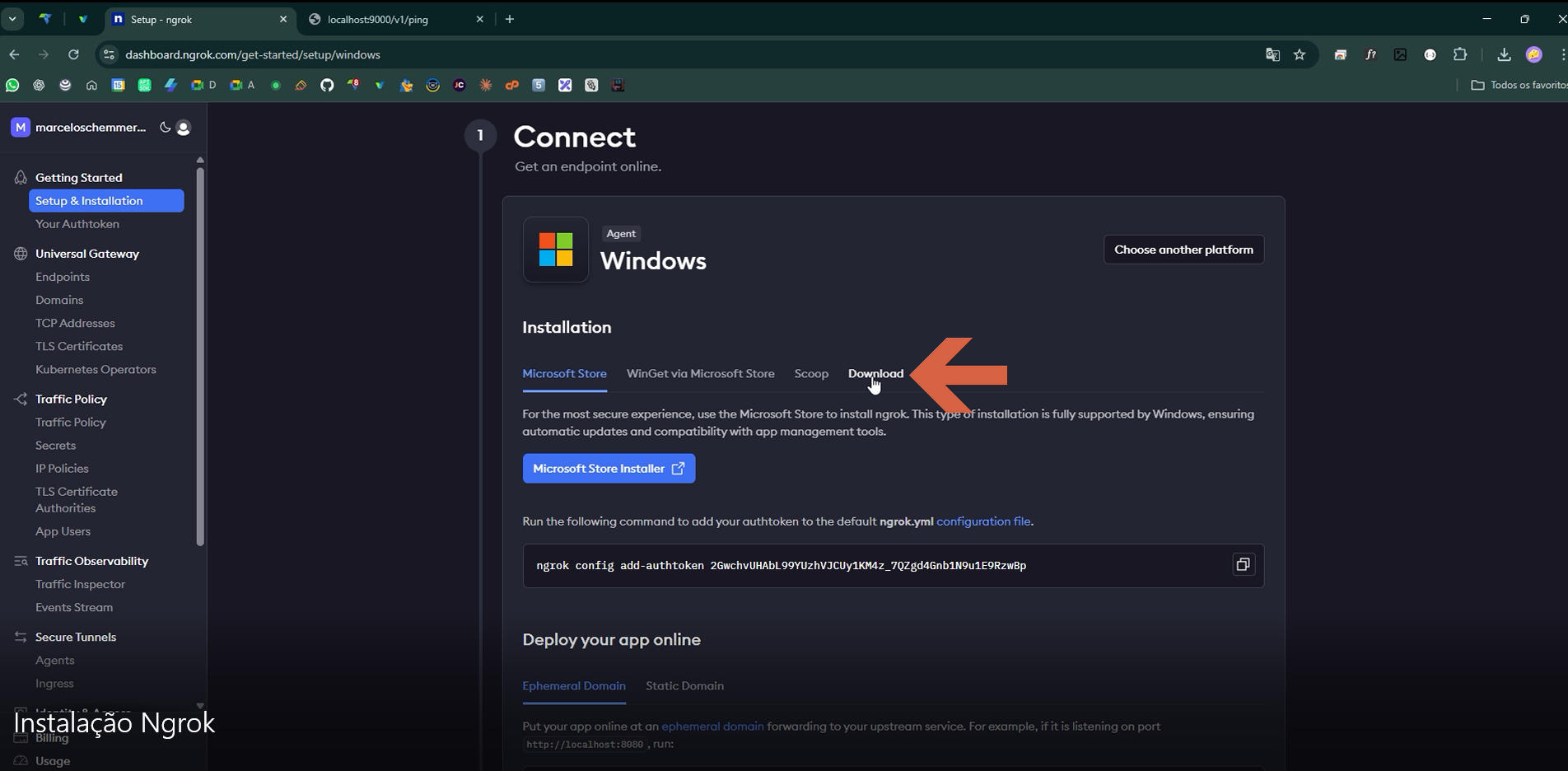Viewport: 1568px width, 771px height.
Task: Open a new browser tab
Action: (x=510, y=19)
